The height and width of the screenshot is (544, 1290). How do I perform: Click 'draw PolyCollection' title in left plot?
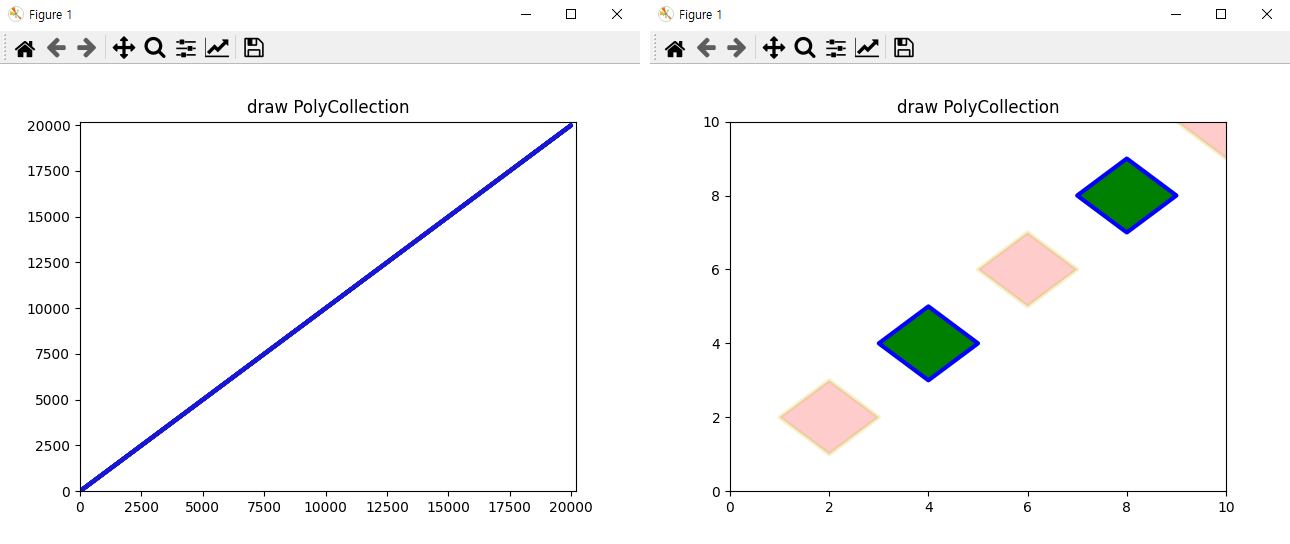point(328,107)
